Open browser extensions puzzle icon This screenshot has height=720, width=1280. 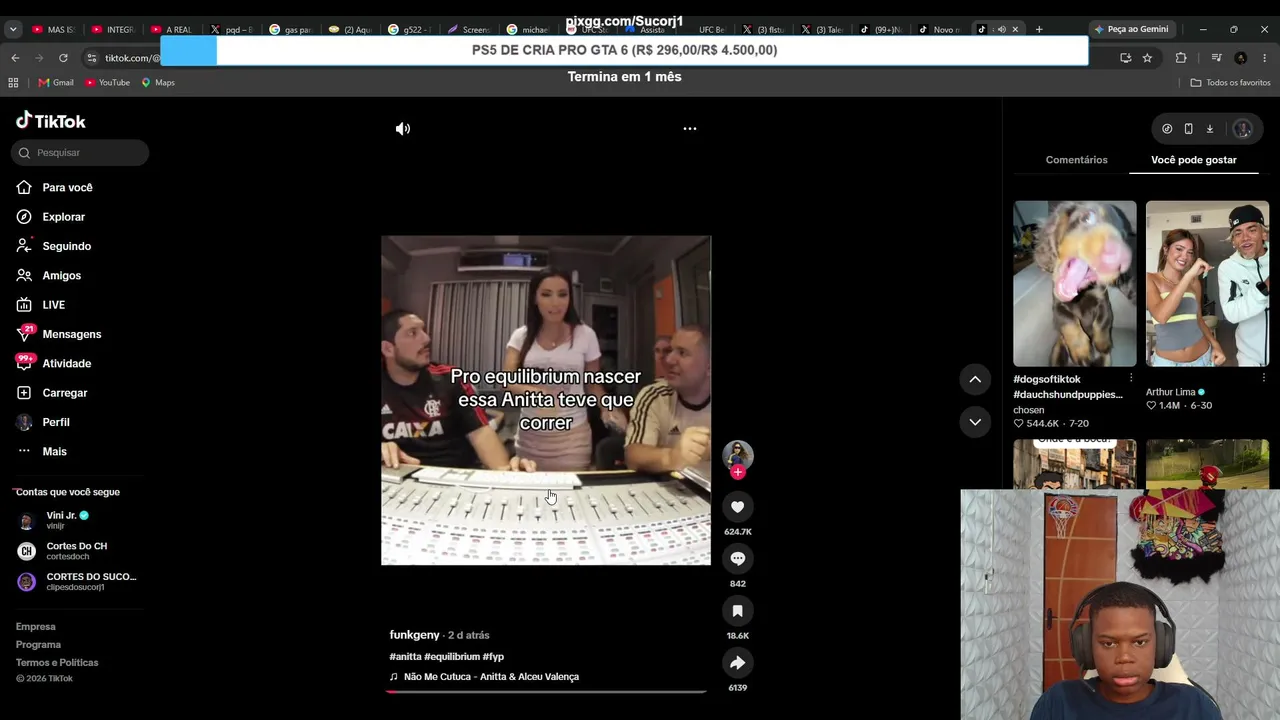coord(1181,58)
